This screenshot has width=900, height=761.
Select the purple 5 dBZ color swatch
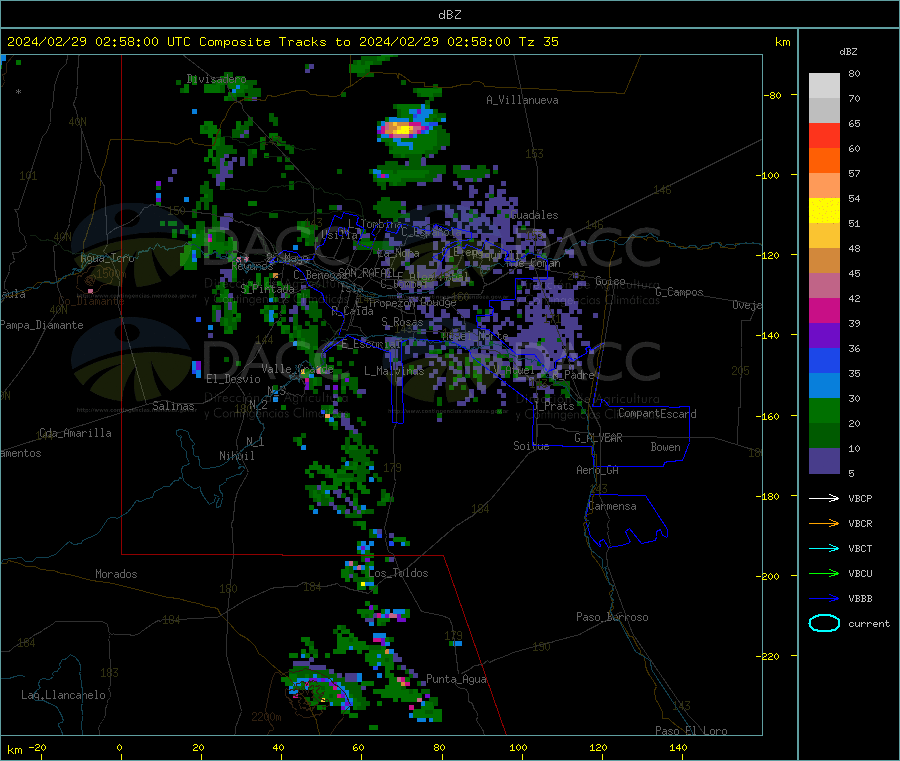tap(824, 461)
